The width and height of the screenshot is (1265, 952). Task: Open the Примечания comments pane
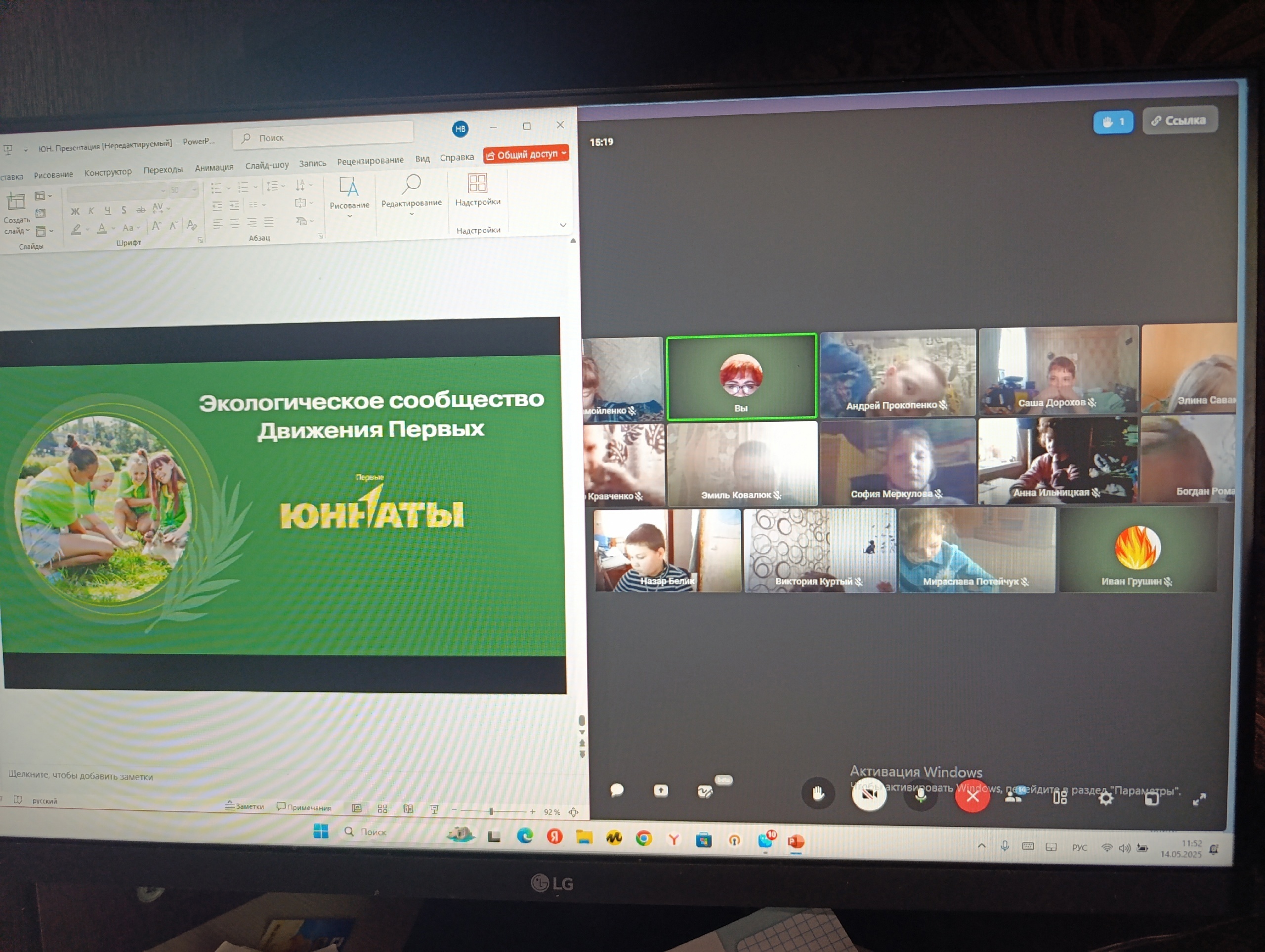304,807
